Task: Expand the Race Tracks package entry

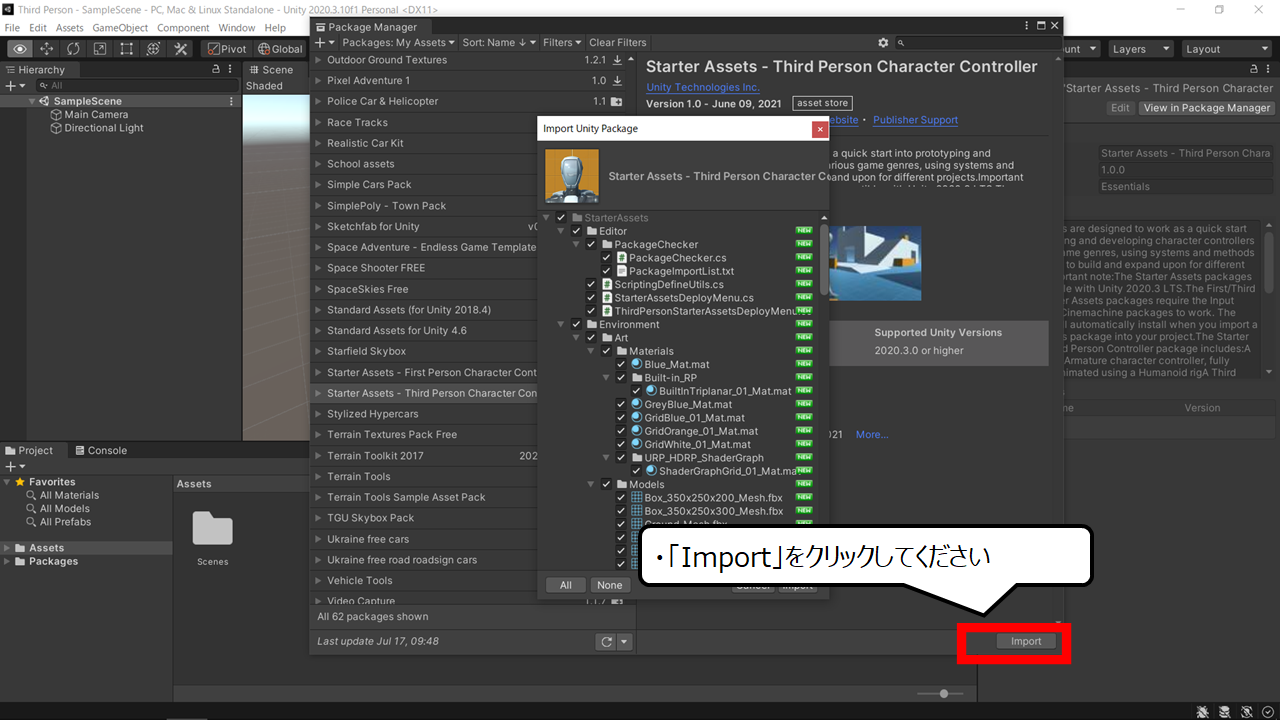Action: (317, 123)
